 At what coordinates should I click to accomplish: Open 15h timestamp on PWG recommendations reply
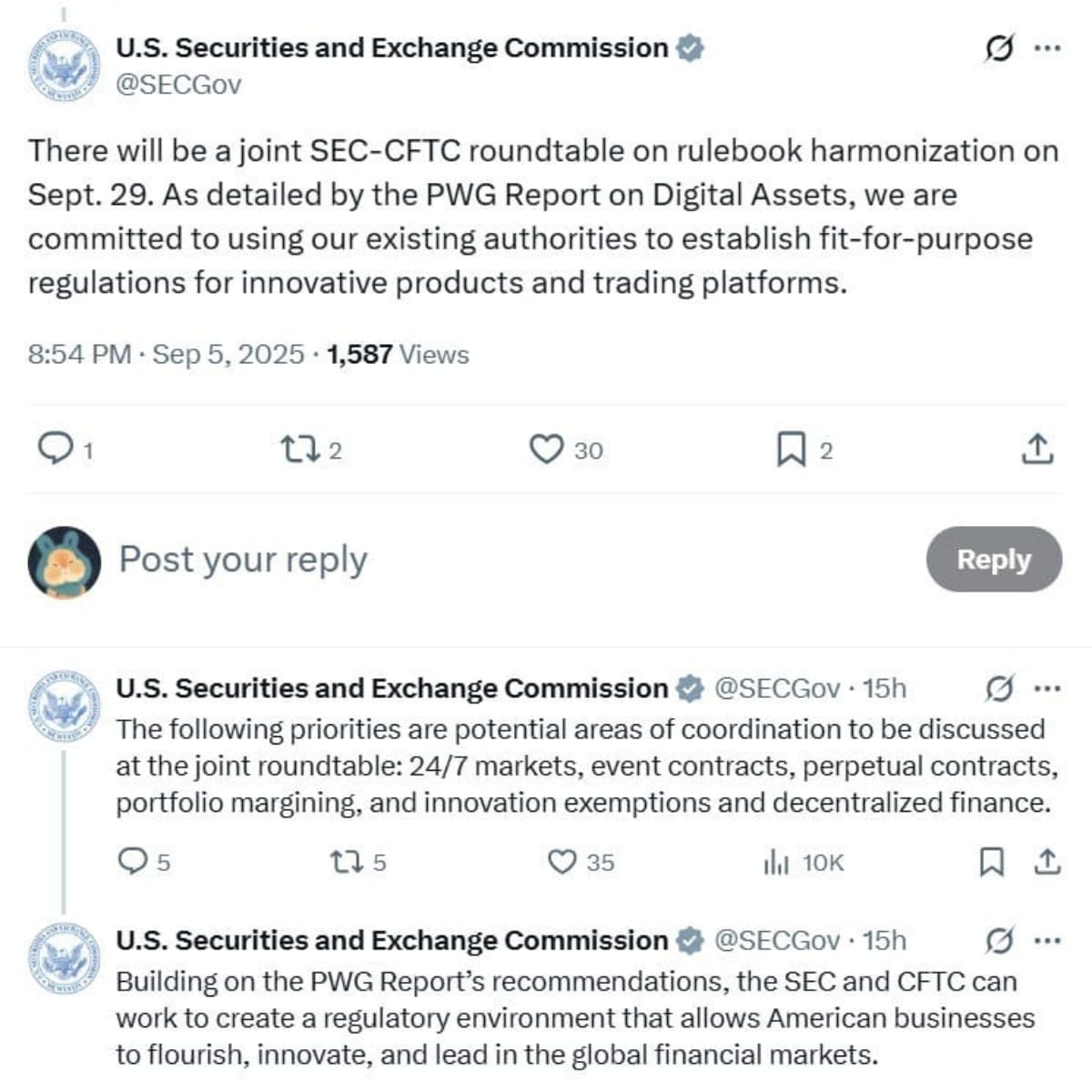coord(885,941)
